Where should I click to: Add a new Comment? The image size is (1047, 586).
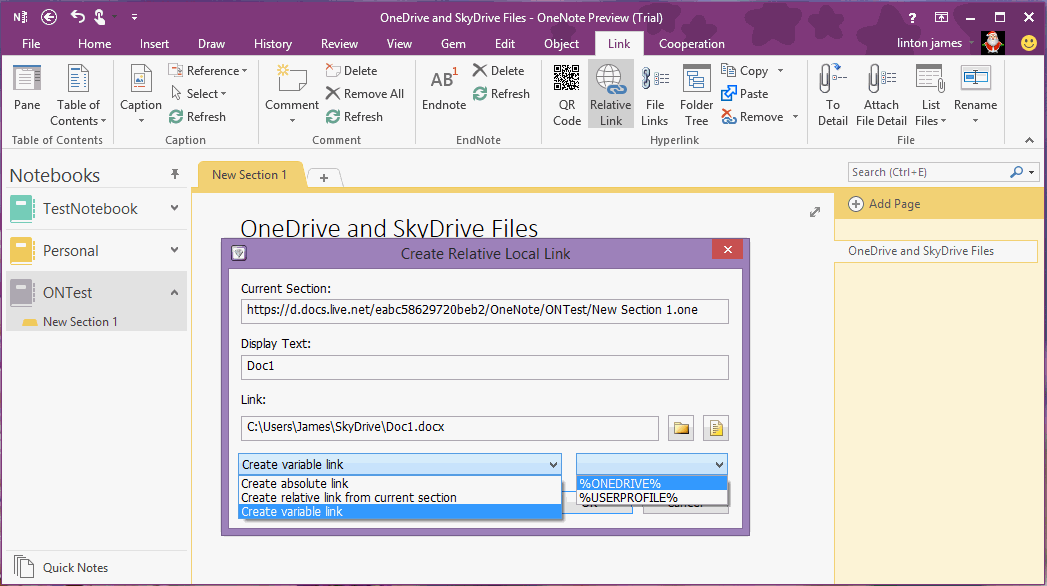point(292,95)
